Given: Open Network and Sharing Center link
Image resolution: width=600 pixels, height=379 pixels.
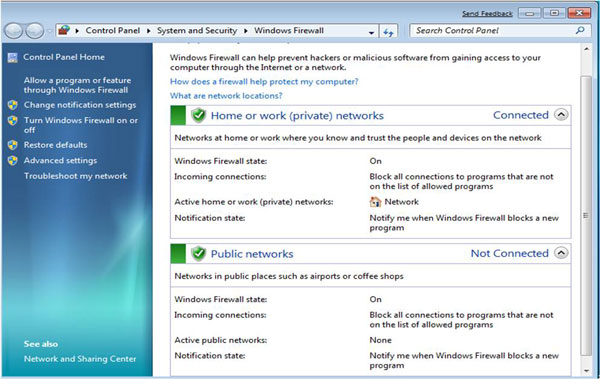Looking at the screenshot, I should pyautogui.click(x=80, y=359).
